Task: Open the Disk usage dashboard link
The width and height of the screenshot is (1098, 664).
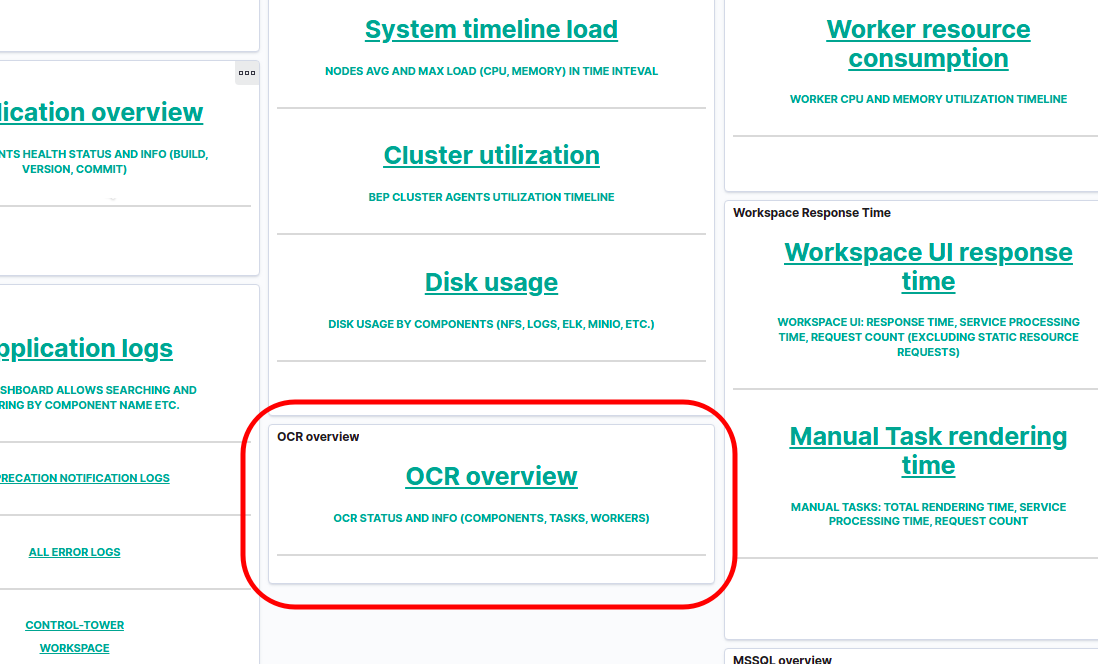Action: pyautogui.click(x=491, y=282)
